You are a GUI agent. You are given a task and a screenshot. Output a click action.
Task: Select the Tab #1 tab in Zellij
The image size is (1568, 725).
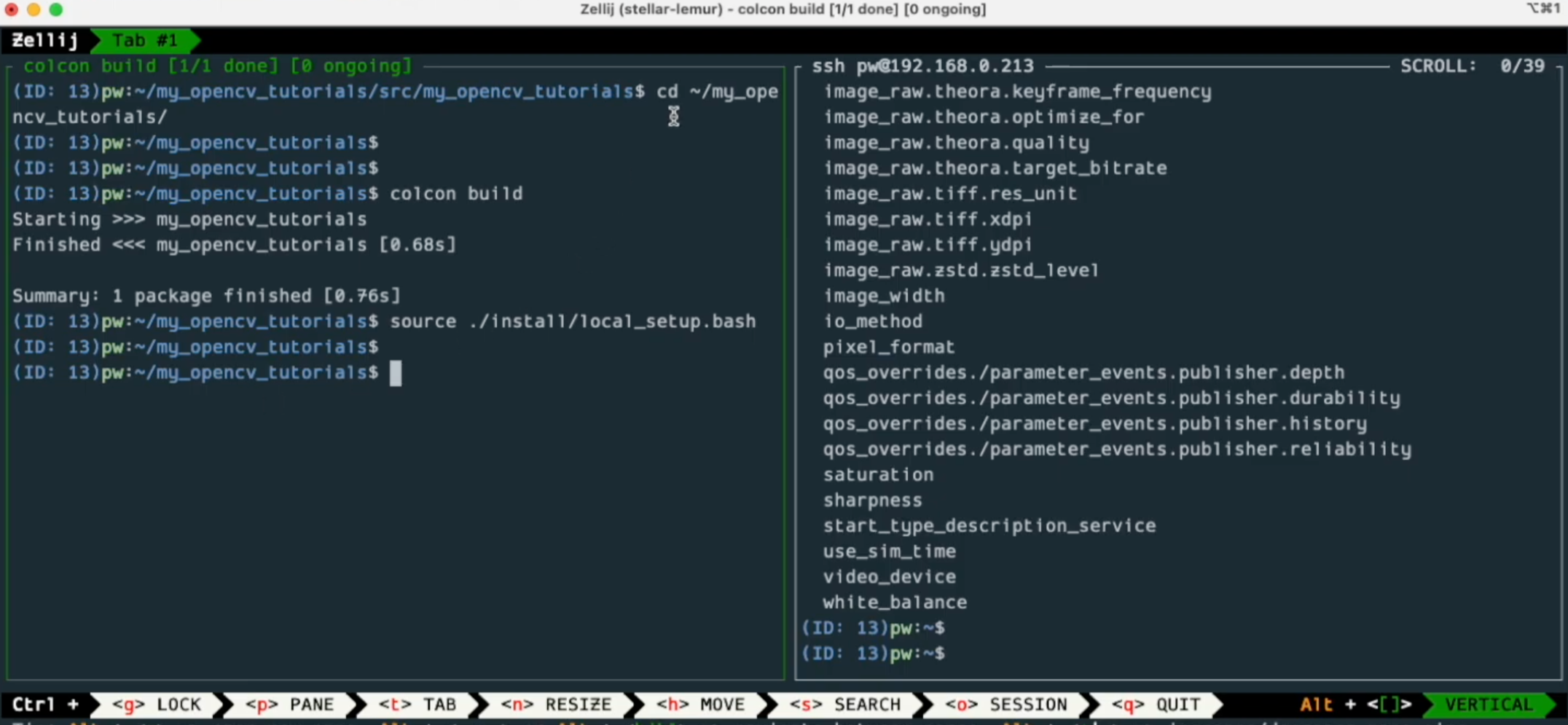[145, 40]
